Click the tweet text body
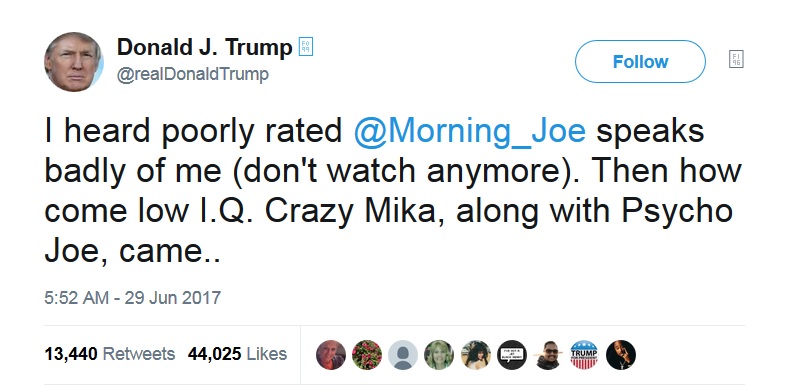Screen dimensions: 790x385 point(393,191)
